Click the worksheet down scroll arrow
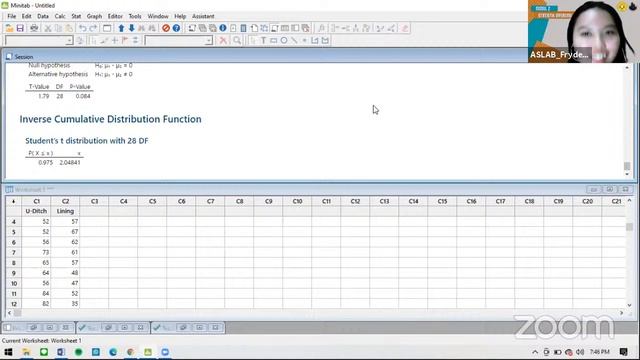640x360 pixels. tap(629, 305)
